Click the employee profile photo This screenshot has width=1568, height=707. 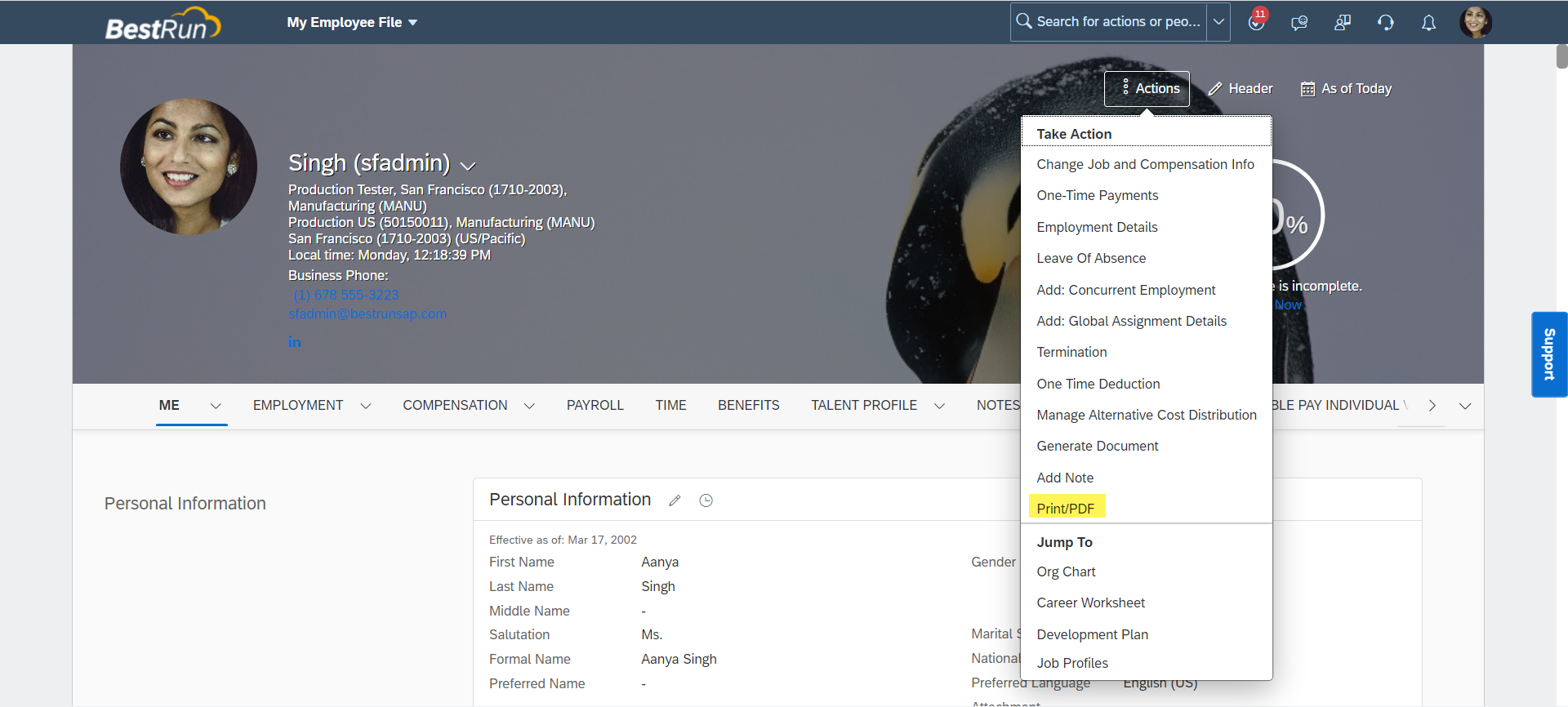189,167
